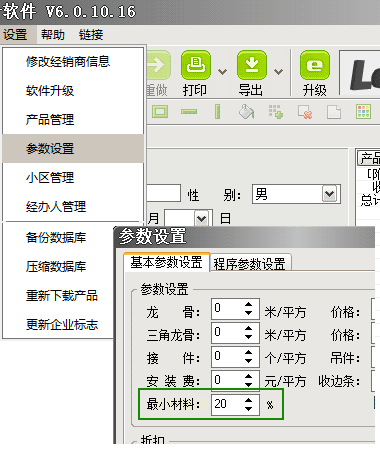This screenshot has height=451, width=380.
Task: Decrease the 龙骨 value with down arrow
Action: pyautogui.click(x=248, y=313)
